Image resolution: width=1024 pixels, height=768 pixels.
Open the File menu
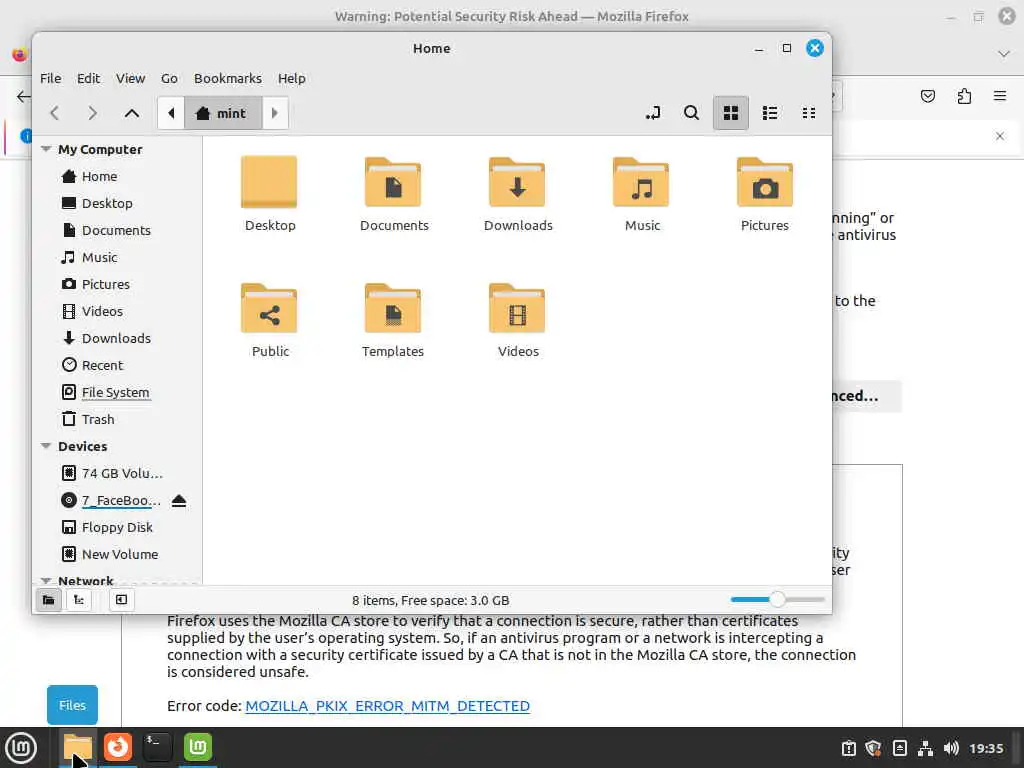[x=50, y=78]
